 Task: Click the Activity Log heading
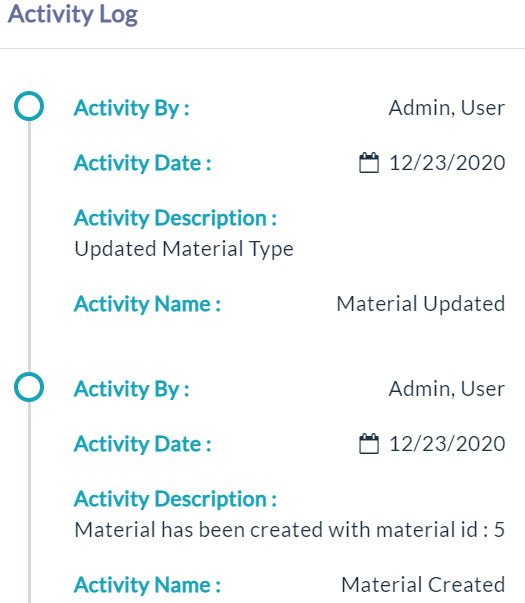[73, 14]
